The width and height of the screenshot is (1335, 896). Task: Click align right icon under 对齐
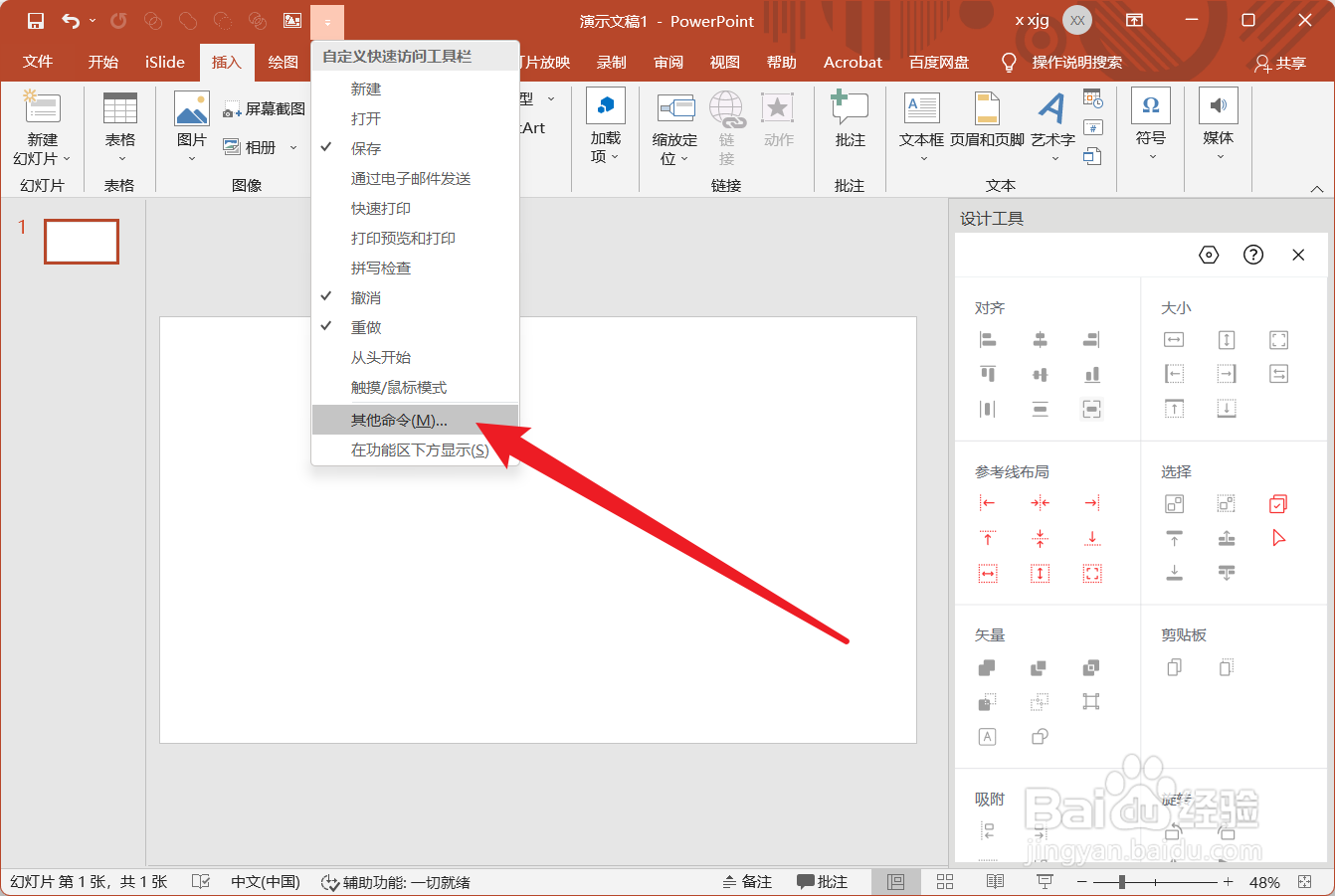[1091, 340]
